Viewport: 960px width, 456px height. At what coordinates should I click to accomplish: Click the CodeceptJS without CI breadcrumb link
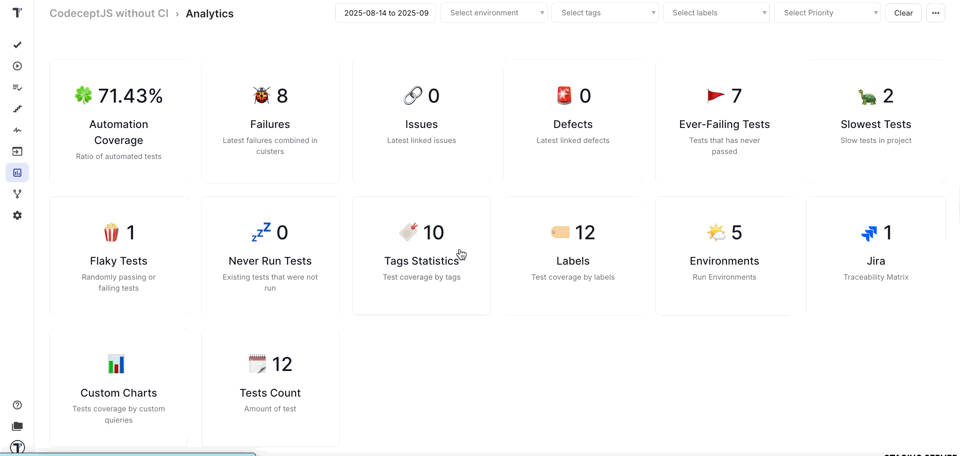click(x=109, y=14)
